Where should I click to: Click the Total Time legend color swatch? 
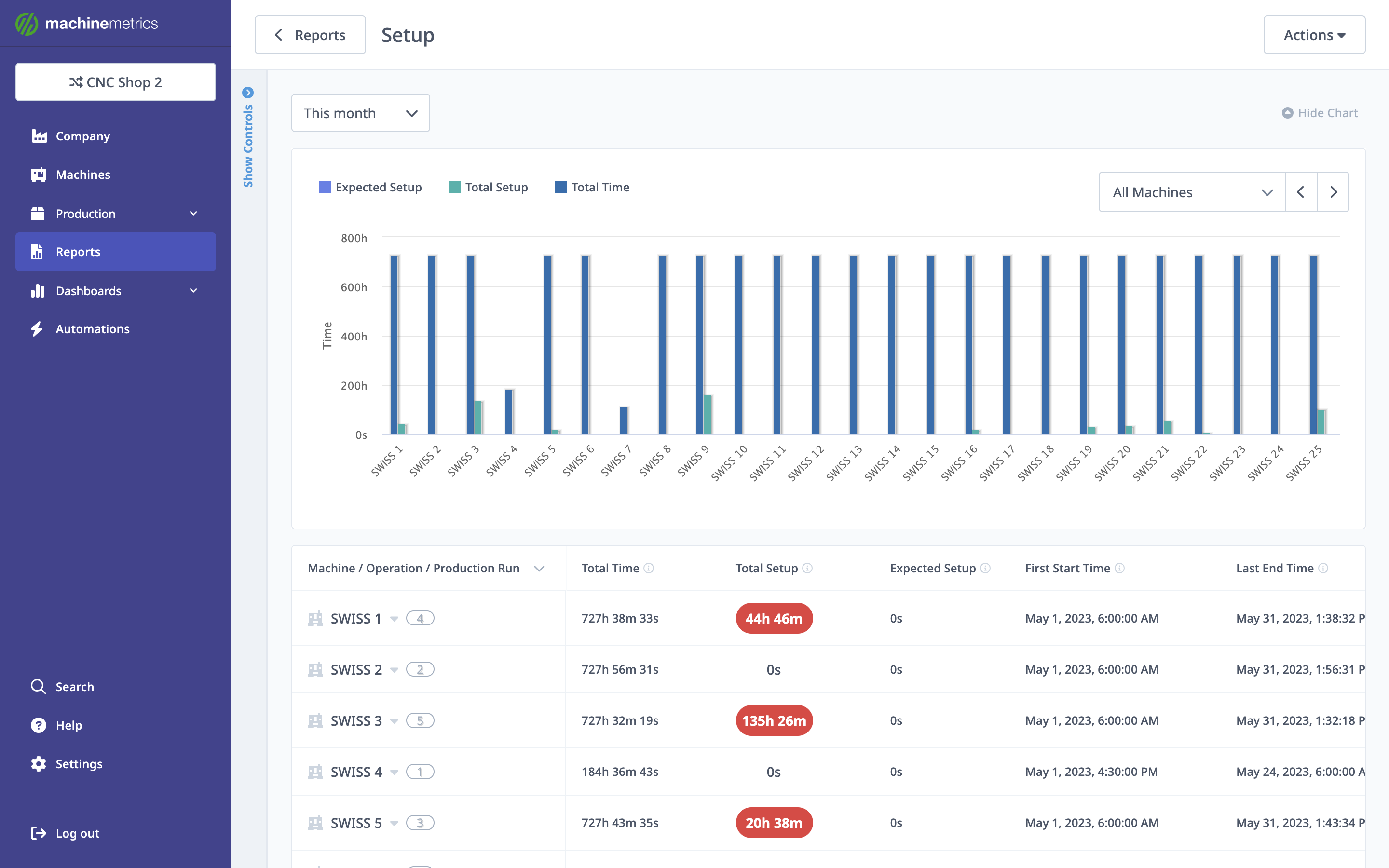(561, 187)
